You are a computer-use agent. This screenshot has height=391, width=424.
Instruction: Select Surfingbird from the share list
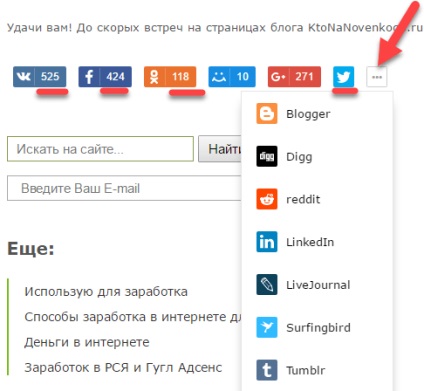coord(317,327)
